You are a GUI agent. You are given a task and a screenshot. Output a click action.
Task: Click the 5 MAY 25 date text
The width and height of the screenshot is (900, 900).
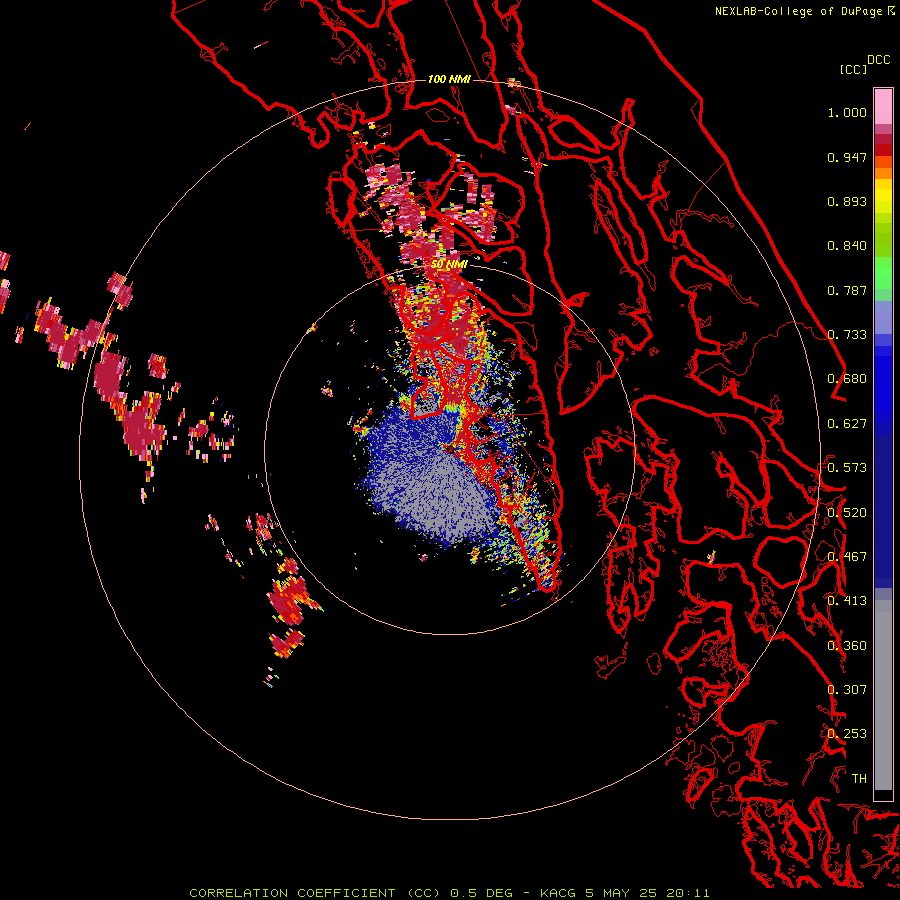pos(620,893)
